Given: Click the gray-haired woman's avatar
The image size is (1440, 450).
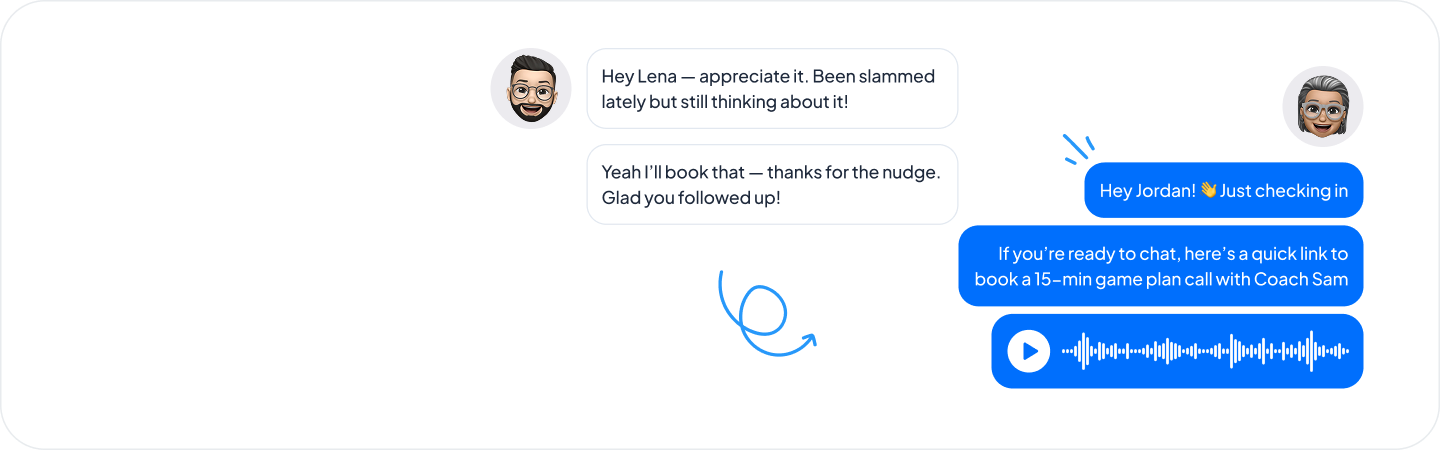Looking at the screenshot, I should point(1322,107).
